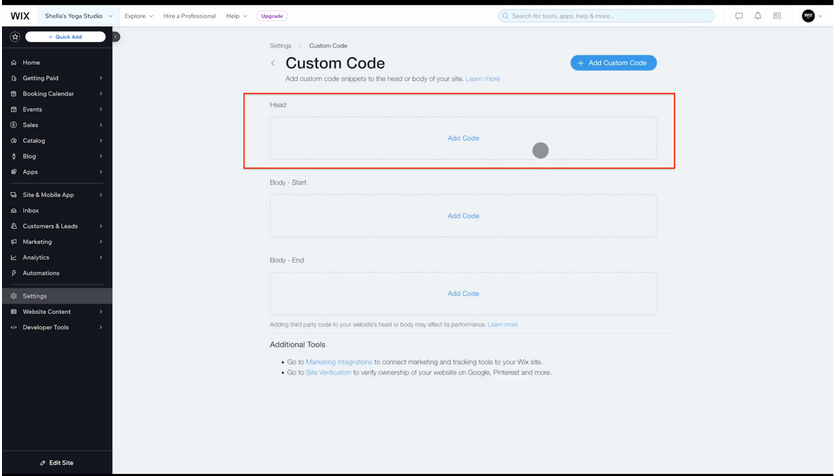
Task: Click Edit Site at sidebar bottom
Action: click(57, 463)
